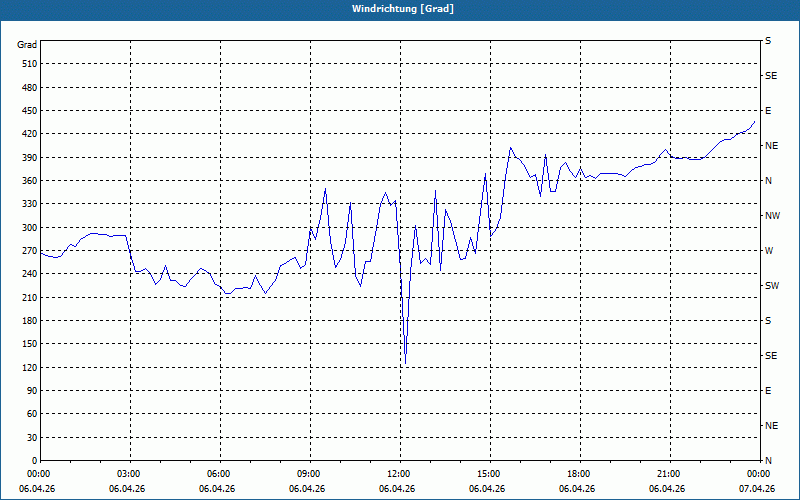Pick the 390 label on the degree axis

[x=30, y=157]
